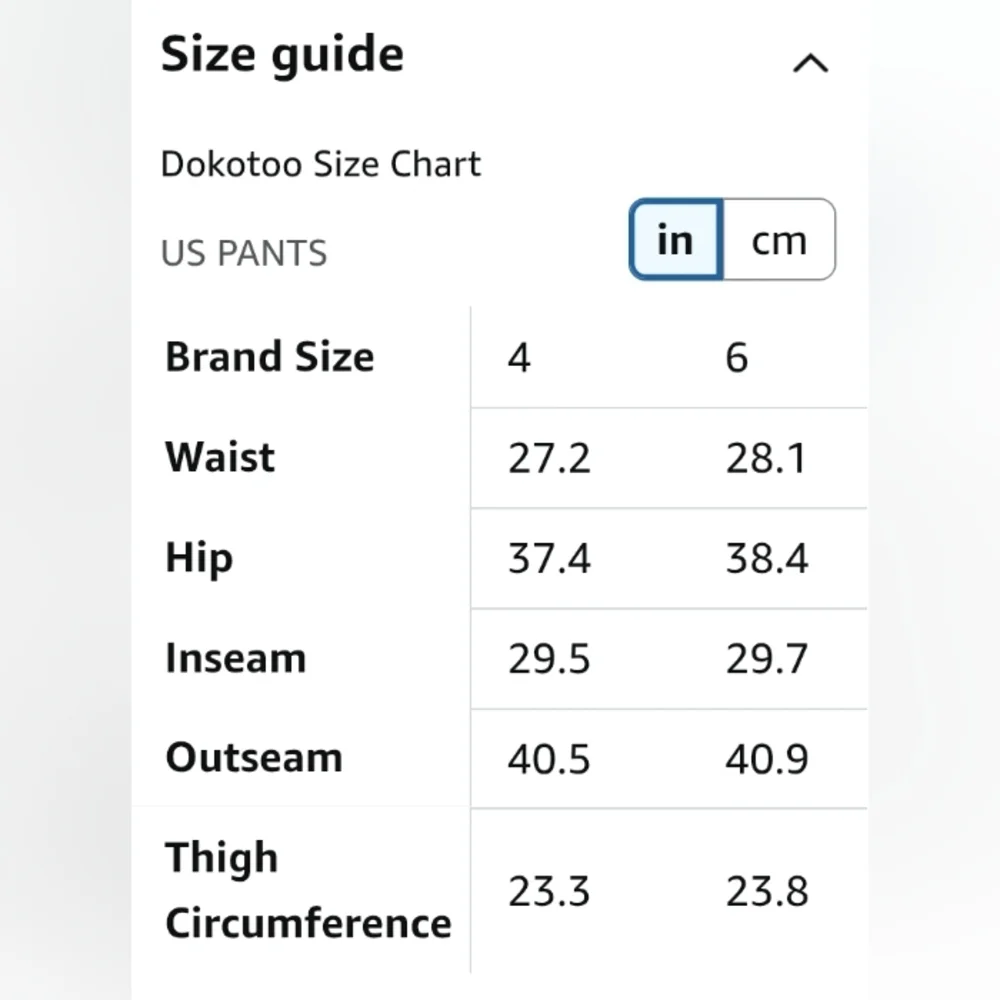This screenshot has width=1000, height=1000.
Task: Click the 27.2 waist value
Action: 549,459
